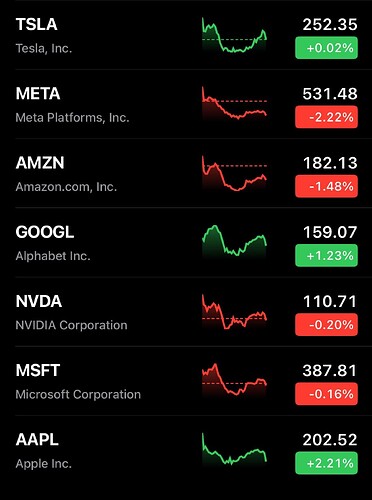Toggle AAPL +2.21% change badge
The height and width of the screenshot is (500, 372).
tap(326, 463)
